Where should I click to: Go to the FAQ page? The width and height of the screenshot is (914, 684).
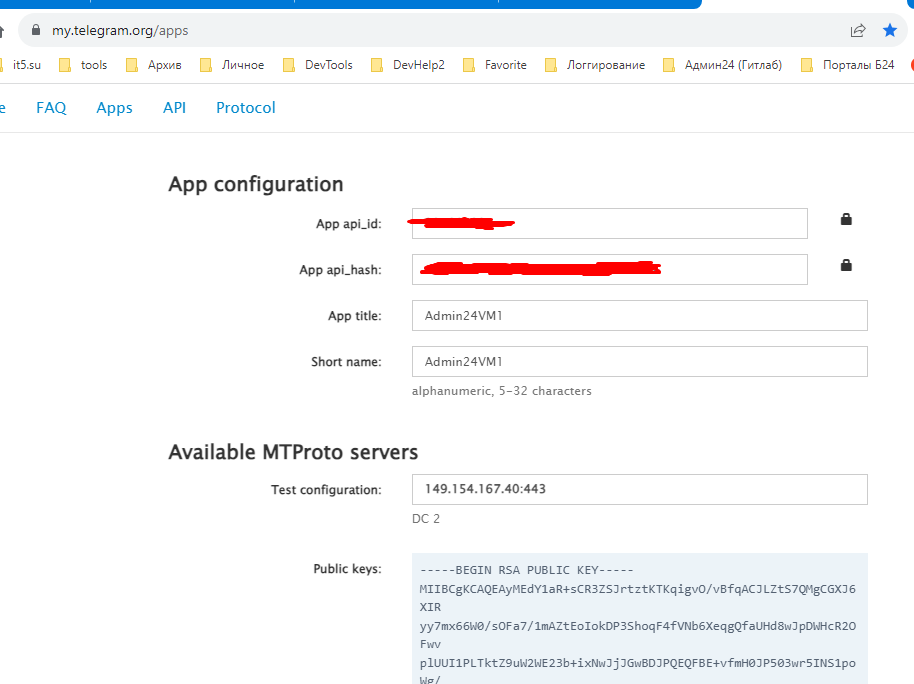click(51, 108)
